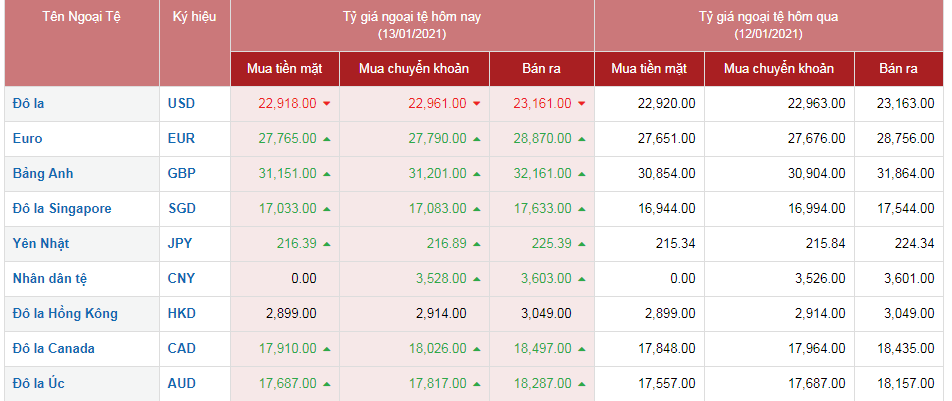Click green up arrow next to GBP 31,201.00
952x401 pixels.
pyautogui.click(x=477, y=173)
